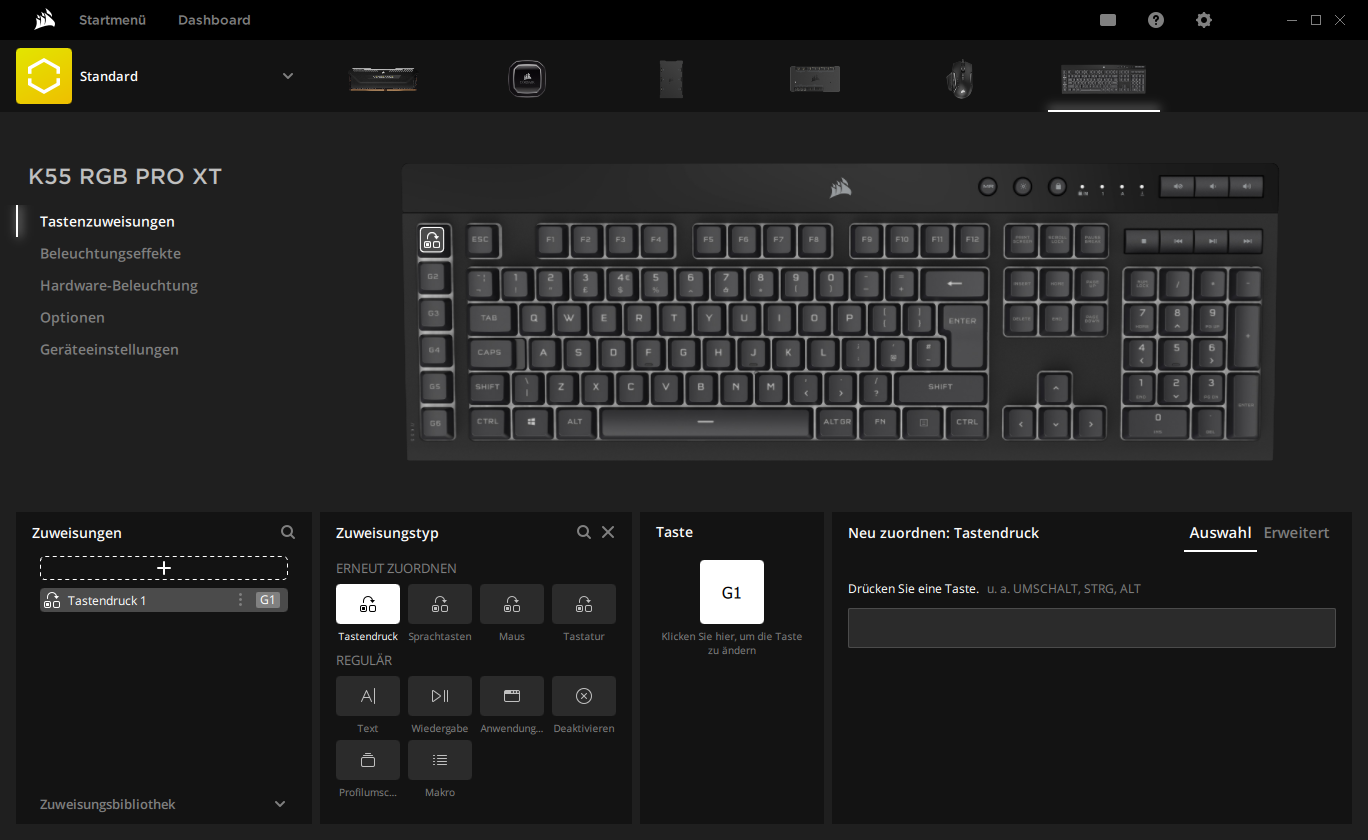Open the Beleuchtungseffekte section
Image resolution: width=1368 pixels, height=840 pixels.
(110, 254)
